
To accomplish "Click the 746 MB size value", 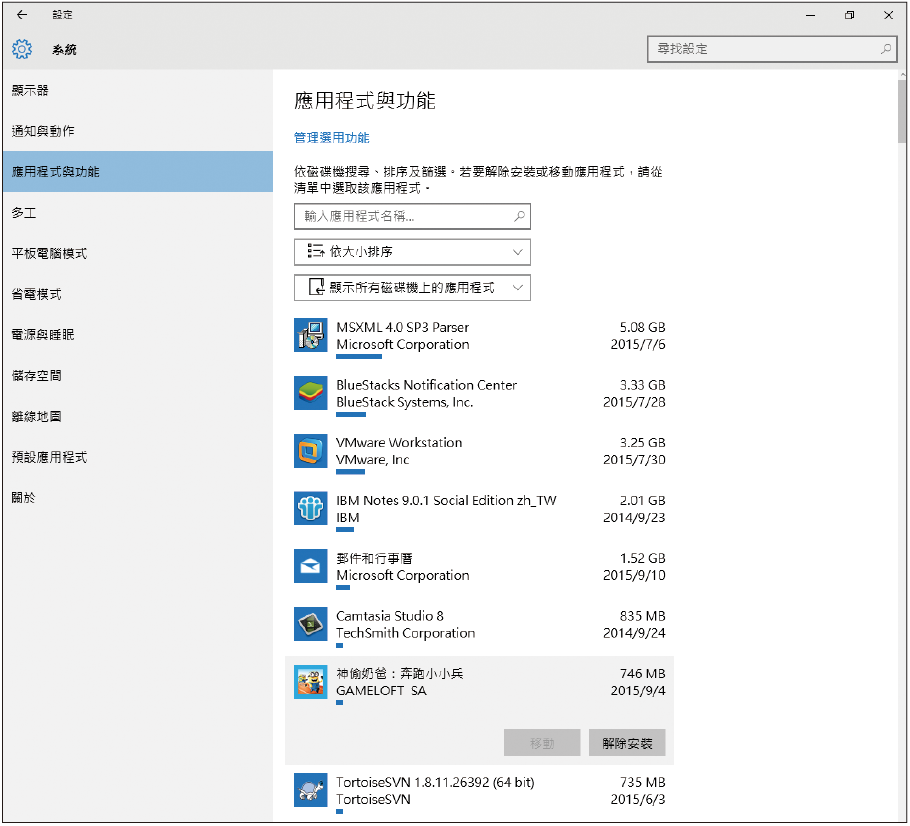I will click(x=642, y=673).
